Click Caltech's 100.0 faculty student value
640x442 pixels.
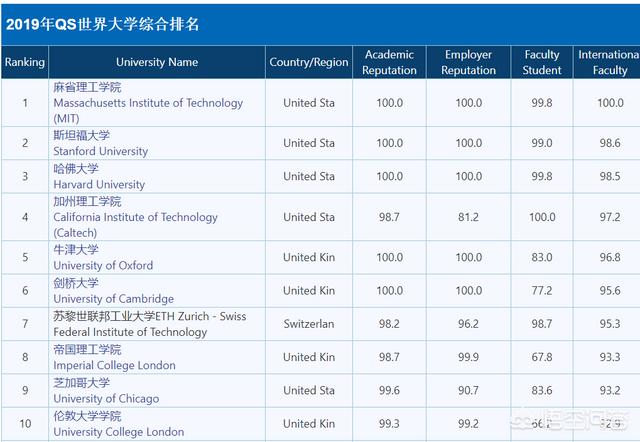point(542,217)
